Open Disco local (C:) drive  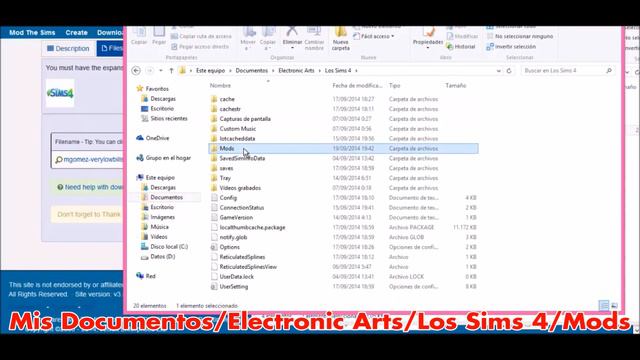169,247
